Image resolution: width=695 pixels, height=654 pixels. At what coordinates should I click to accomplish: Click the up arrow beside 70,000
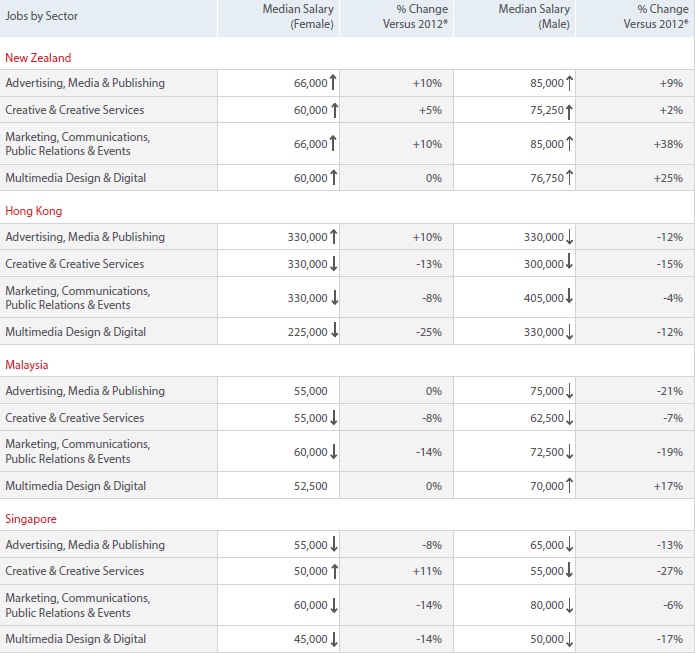coord(570,485)
